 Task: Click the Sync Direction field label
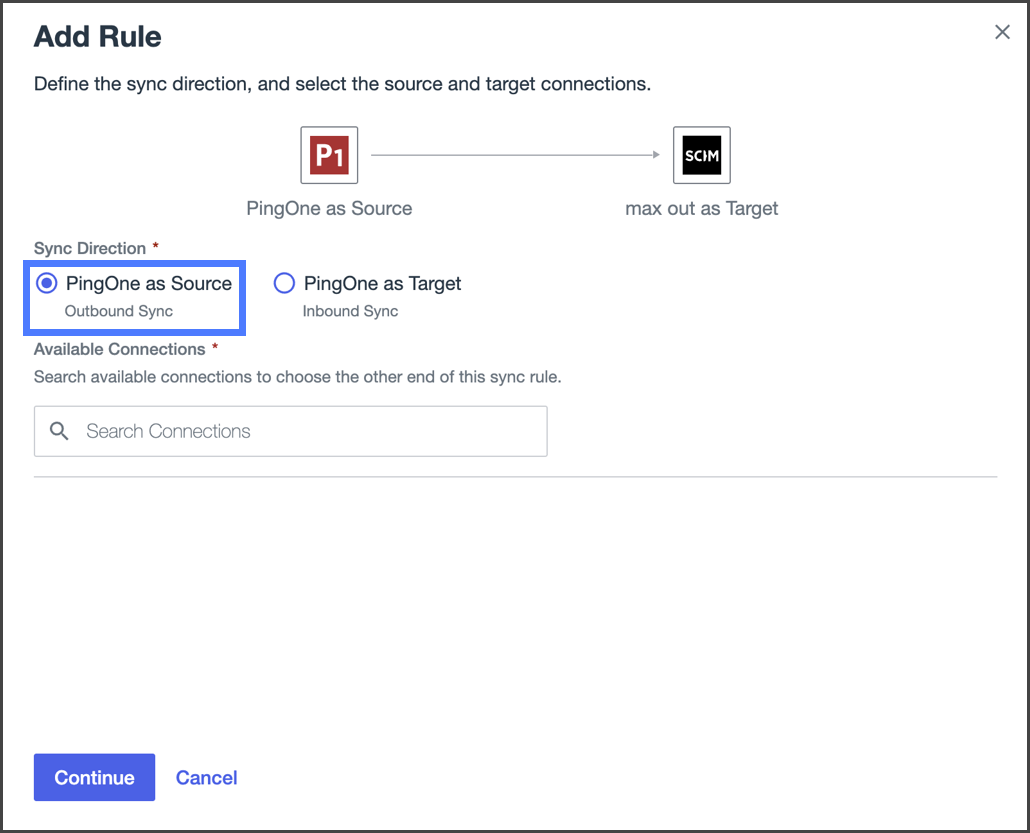click(90, 248)
